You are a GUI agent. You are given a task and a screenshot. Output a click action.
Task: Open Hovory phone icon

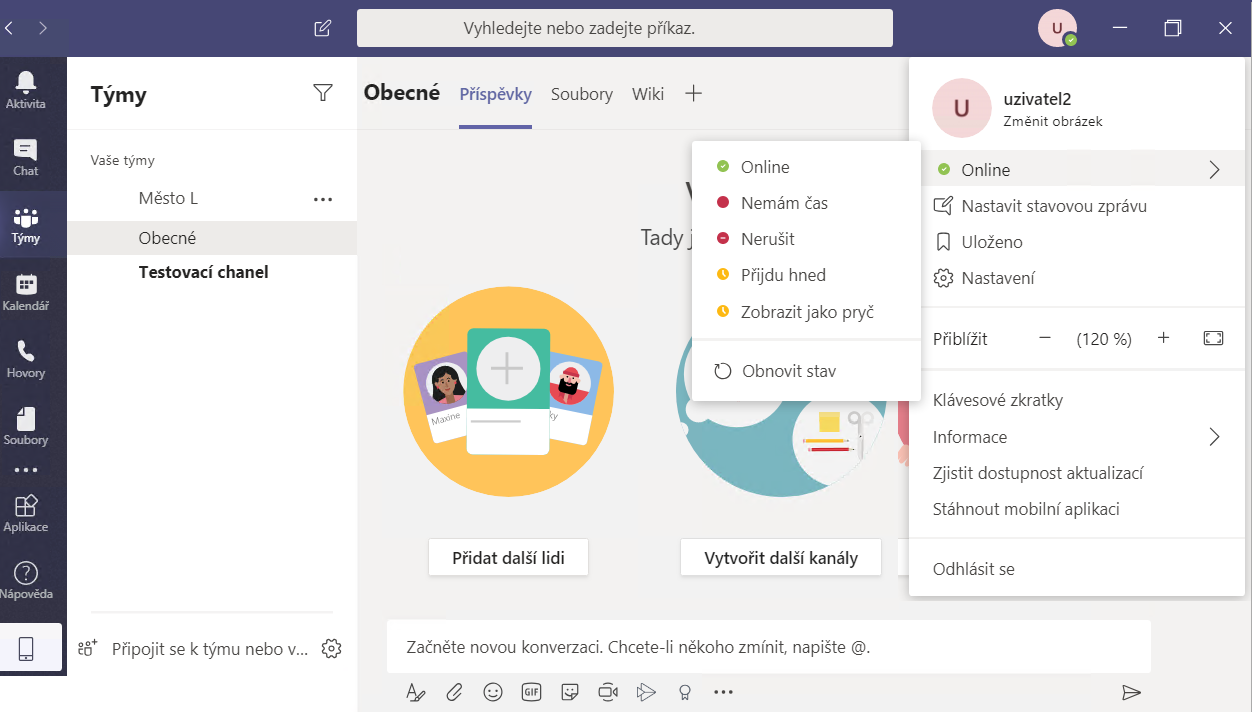26,359
